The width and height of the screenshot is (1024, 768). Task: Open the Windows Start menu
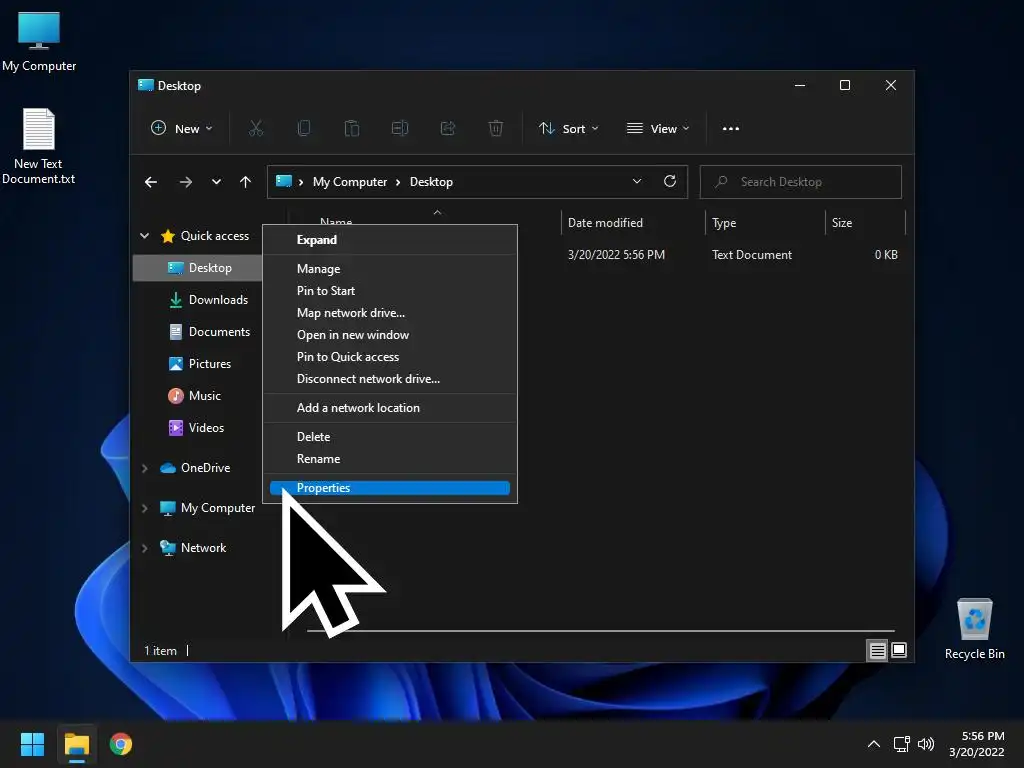click(32, 744)
